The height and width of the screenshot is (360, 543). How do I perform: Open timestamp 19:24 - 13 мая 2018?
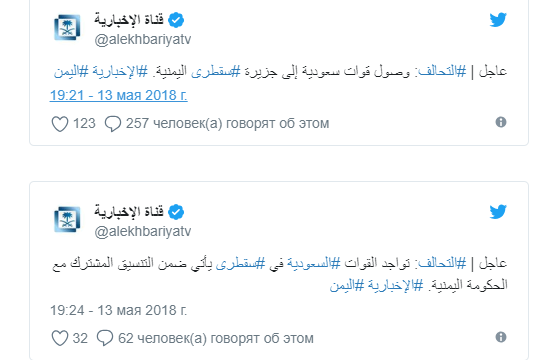pos(118,310)
